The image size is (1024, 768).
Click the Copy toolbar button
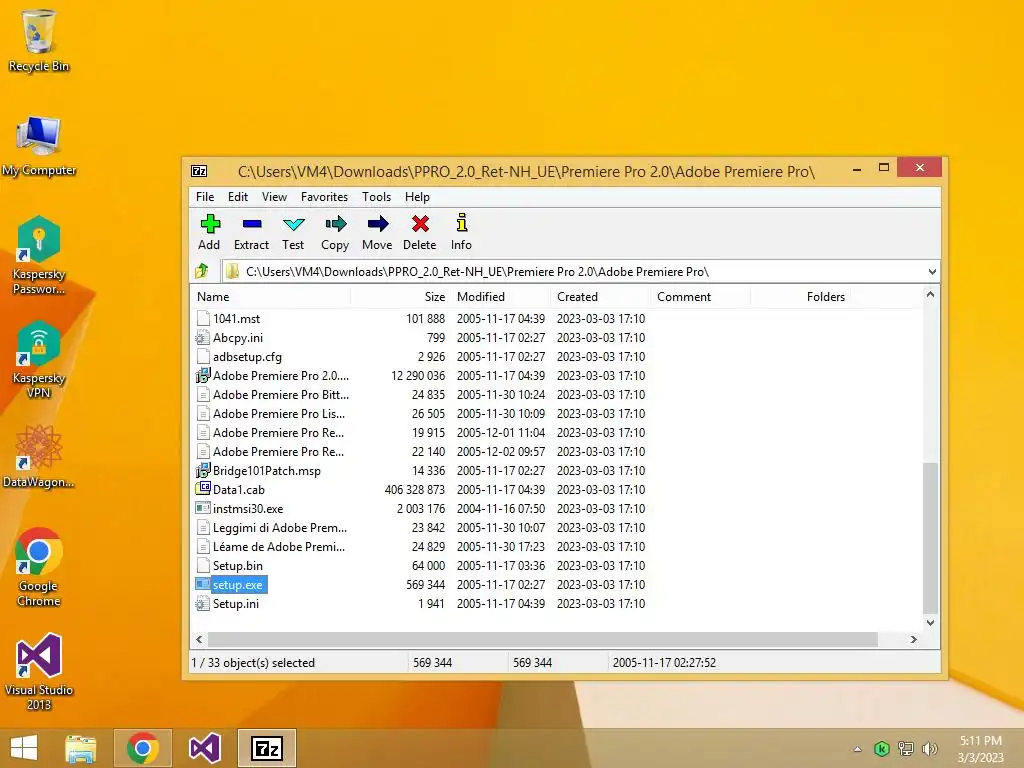(x=335, y=232)
